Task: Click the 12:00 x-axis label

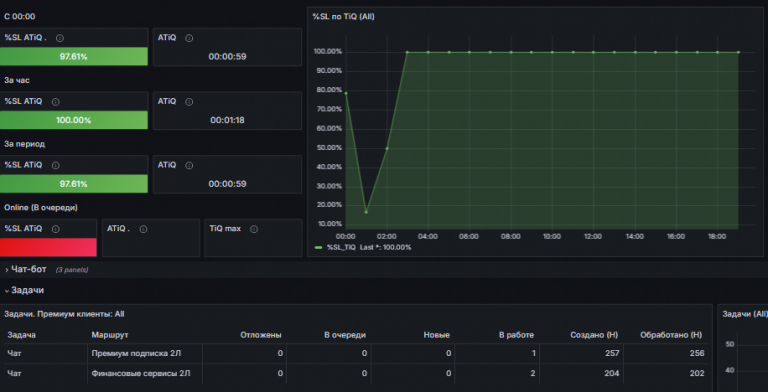Action: pyautogui.click(x=593, y=237)
